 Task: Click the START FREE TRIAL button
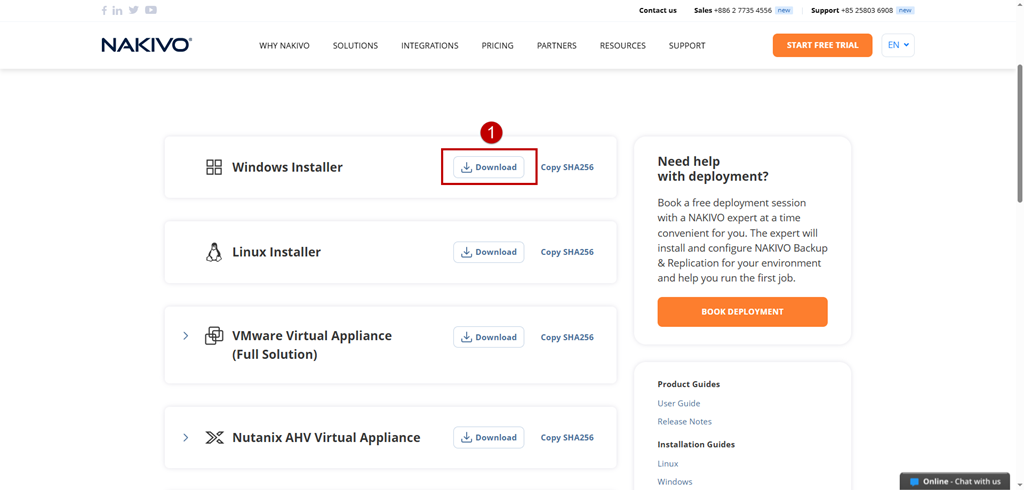pyautogui.click(x=822, y=45)
